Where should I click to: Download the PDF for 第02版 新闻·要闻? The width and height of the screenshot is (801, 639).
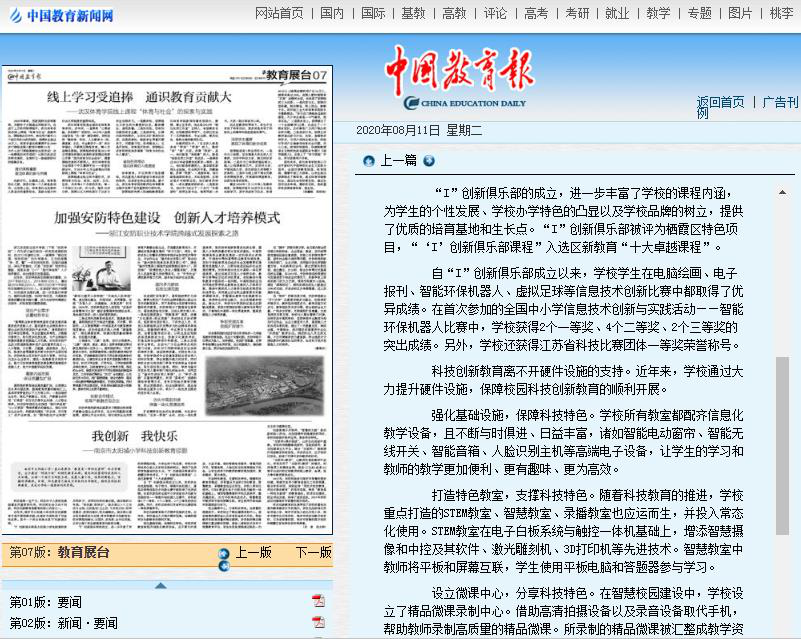coord(318,623)
